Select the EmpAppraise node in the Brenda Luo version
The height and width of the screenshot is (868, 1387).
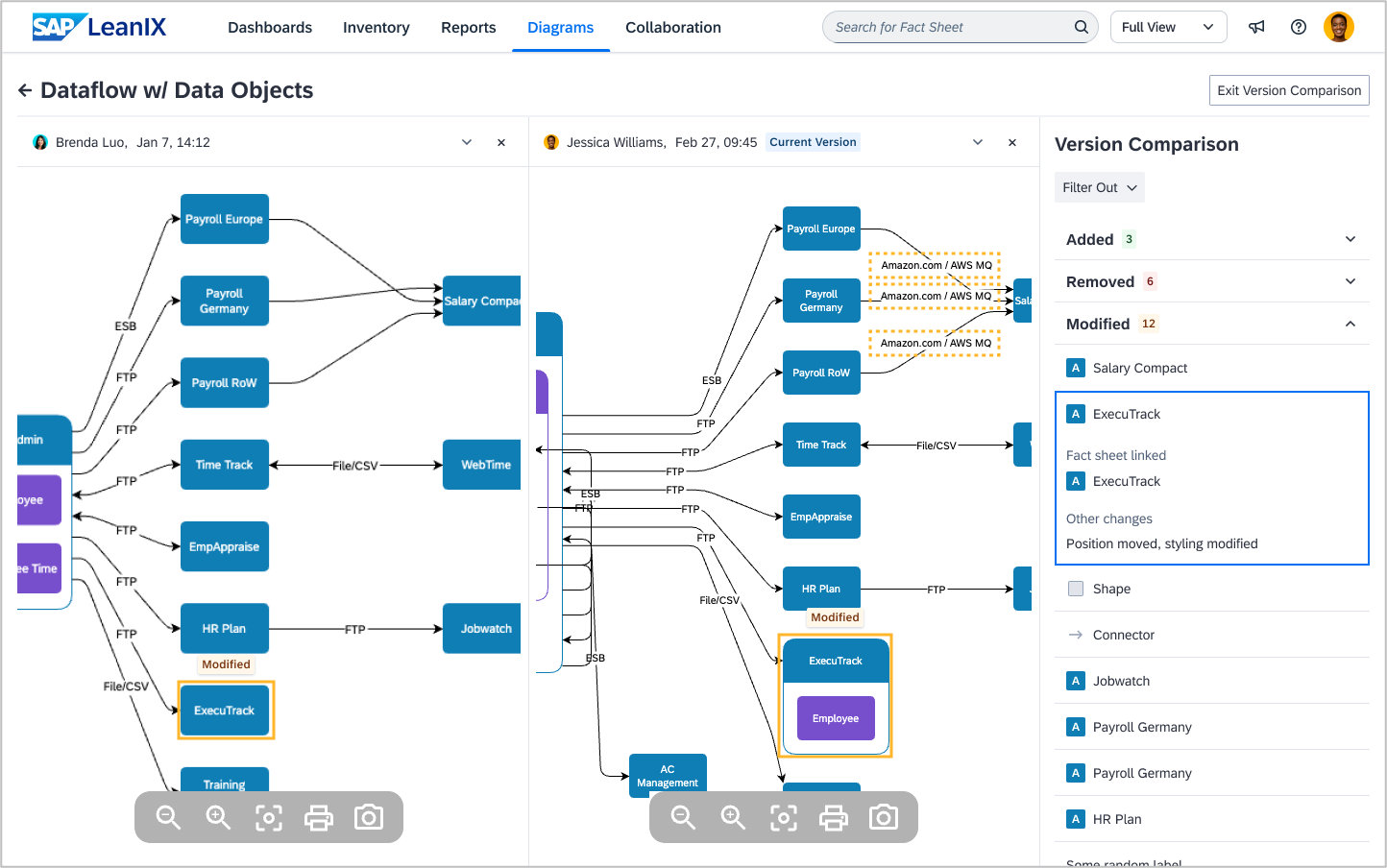(225, 547)
